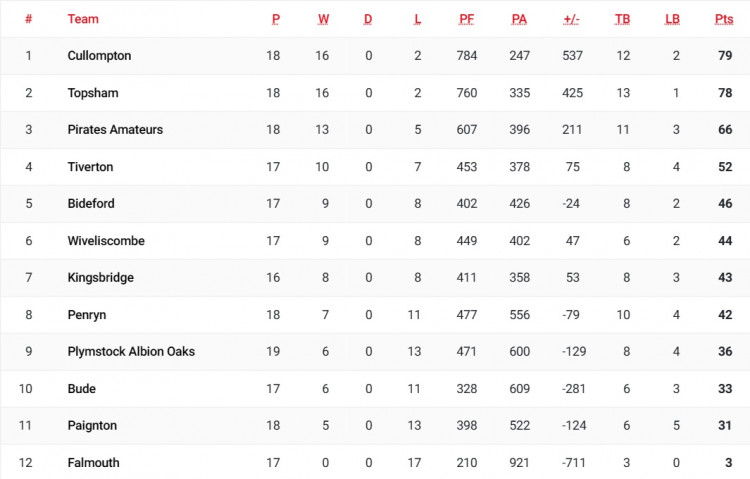Open Plymstock Albion Oaks team entry

131,352
